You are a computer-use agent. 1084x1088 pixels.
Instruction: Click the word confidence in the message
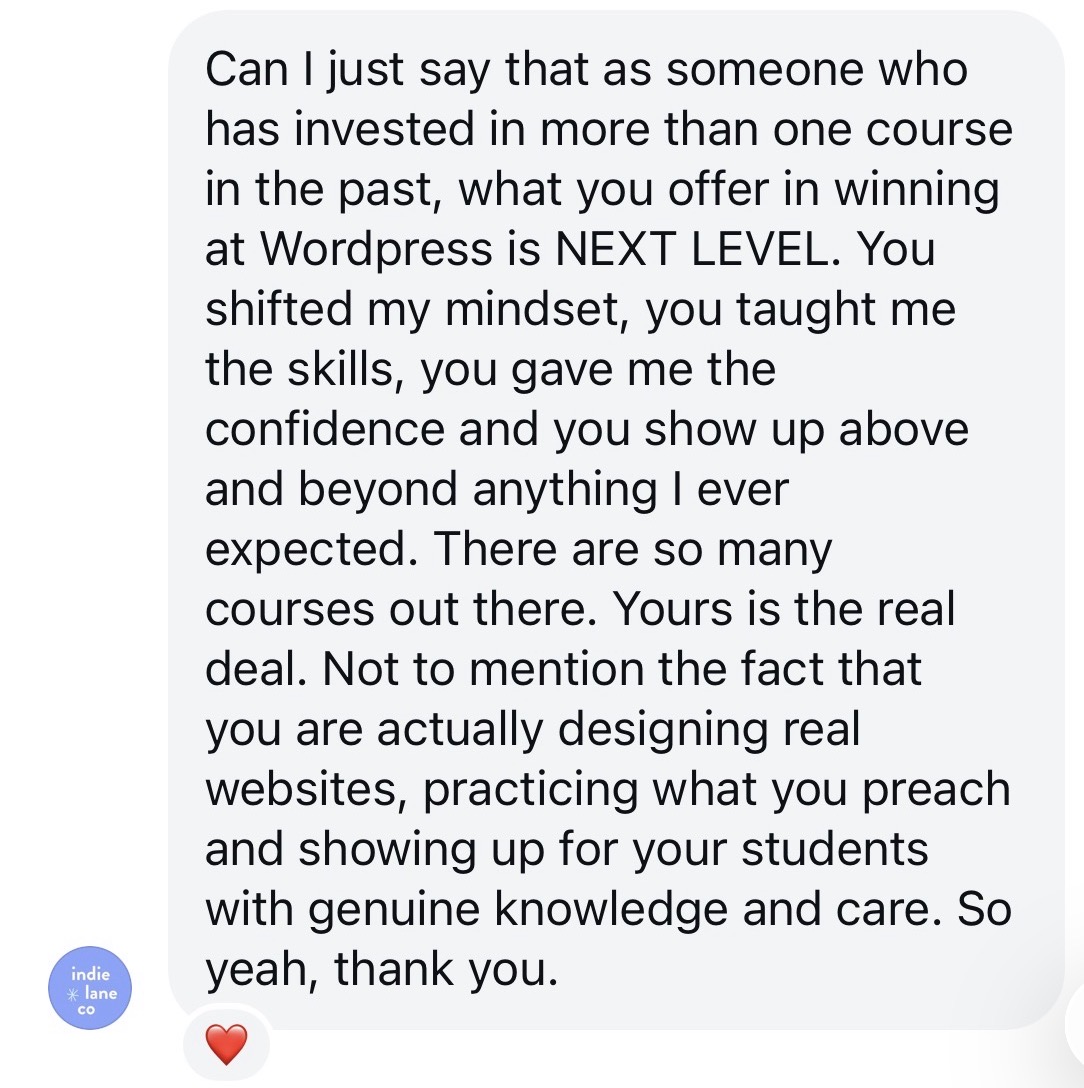[x=325, y=430]
